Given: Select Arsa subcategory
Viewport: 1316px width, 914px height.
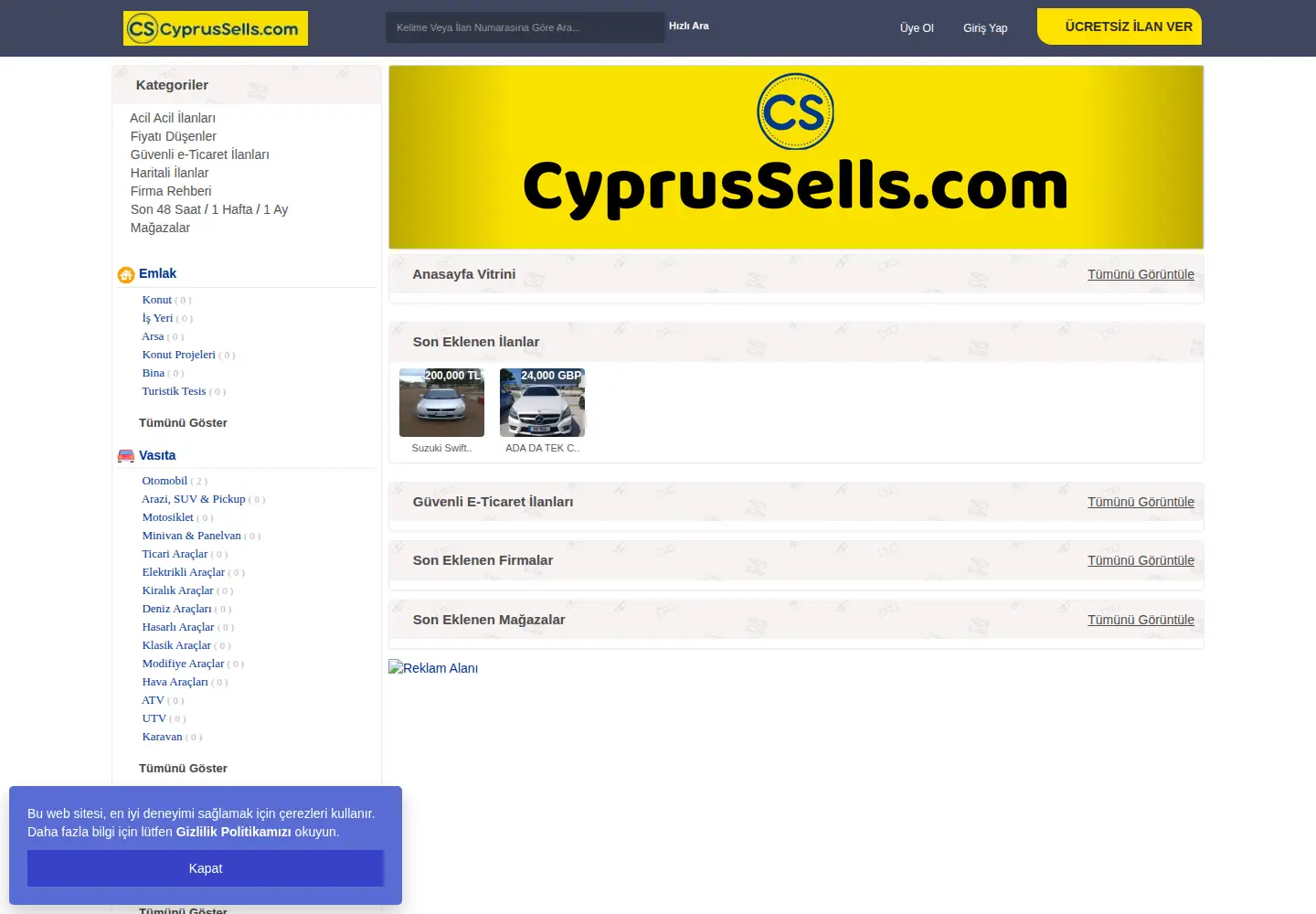Looking at the screenshot, I should (x=153, y=336).
